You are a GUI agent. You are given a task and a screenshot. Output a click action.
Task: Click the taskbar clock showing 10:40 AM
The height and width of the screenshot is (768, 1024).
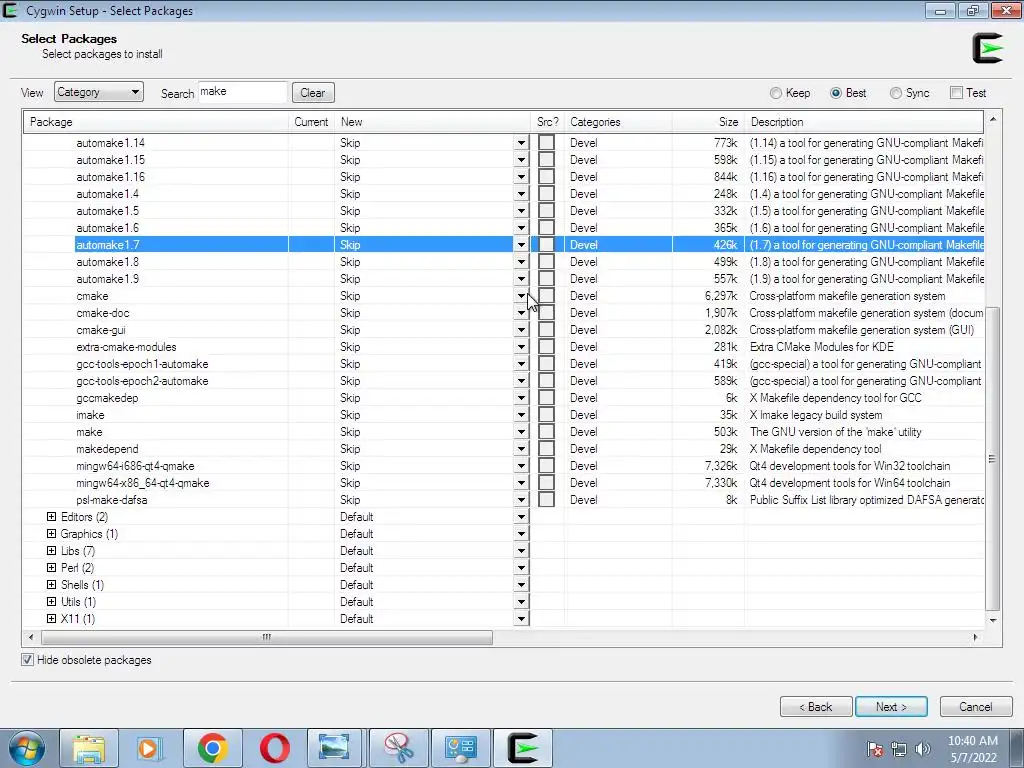[x=972, y=749]
